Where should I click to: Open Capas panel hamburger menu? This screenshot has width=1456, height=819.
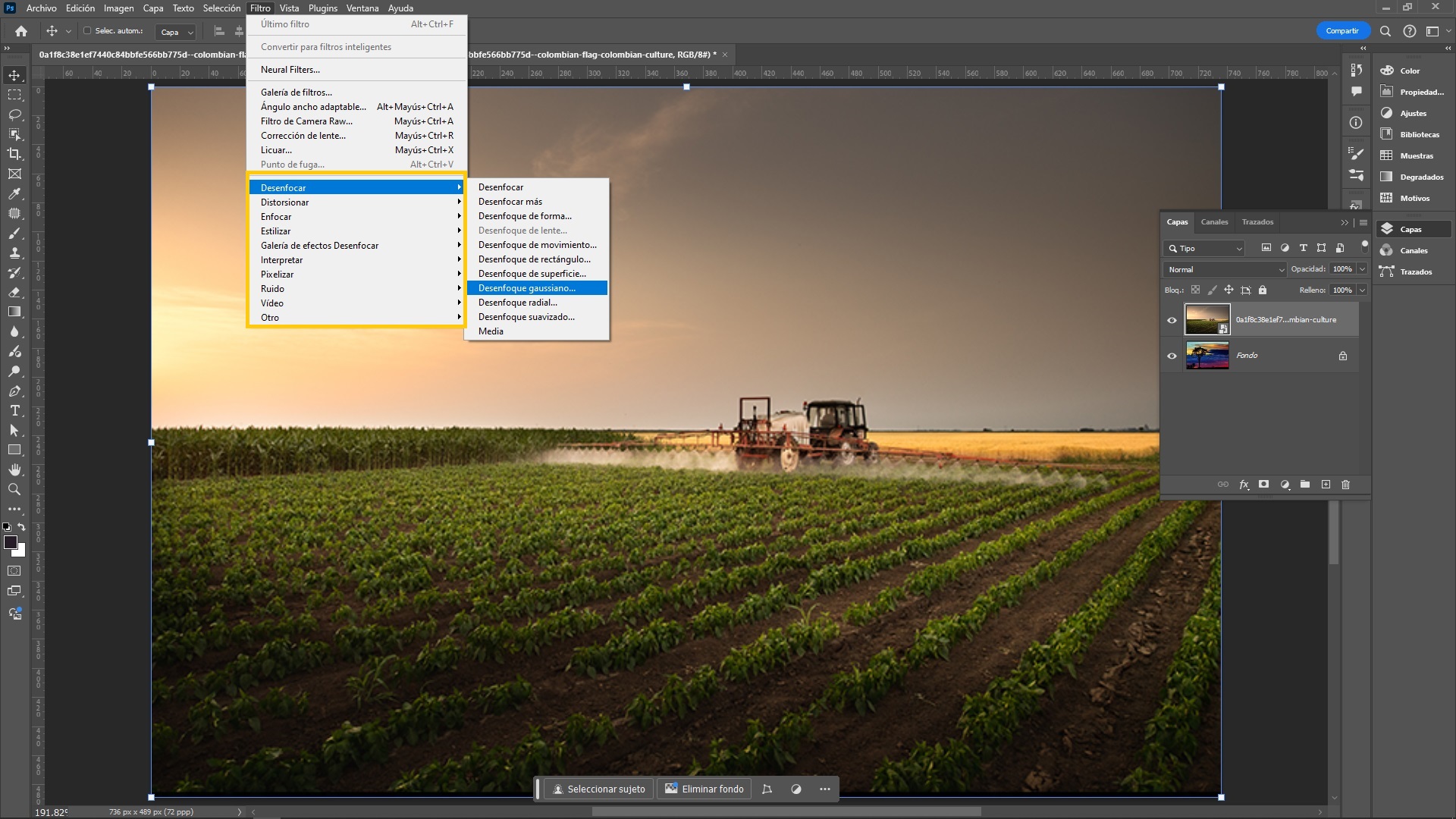[1363, 223]
